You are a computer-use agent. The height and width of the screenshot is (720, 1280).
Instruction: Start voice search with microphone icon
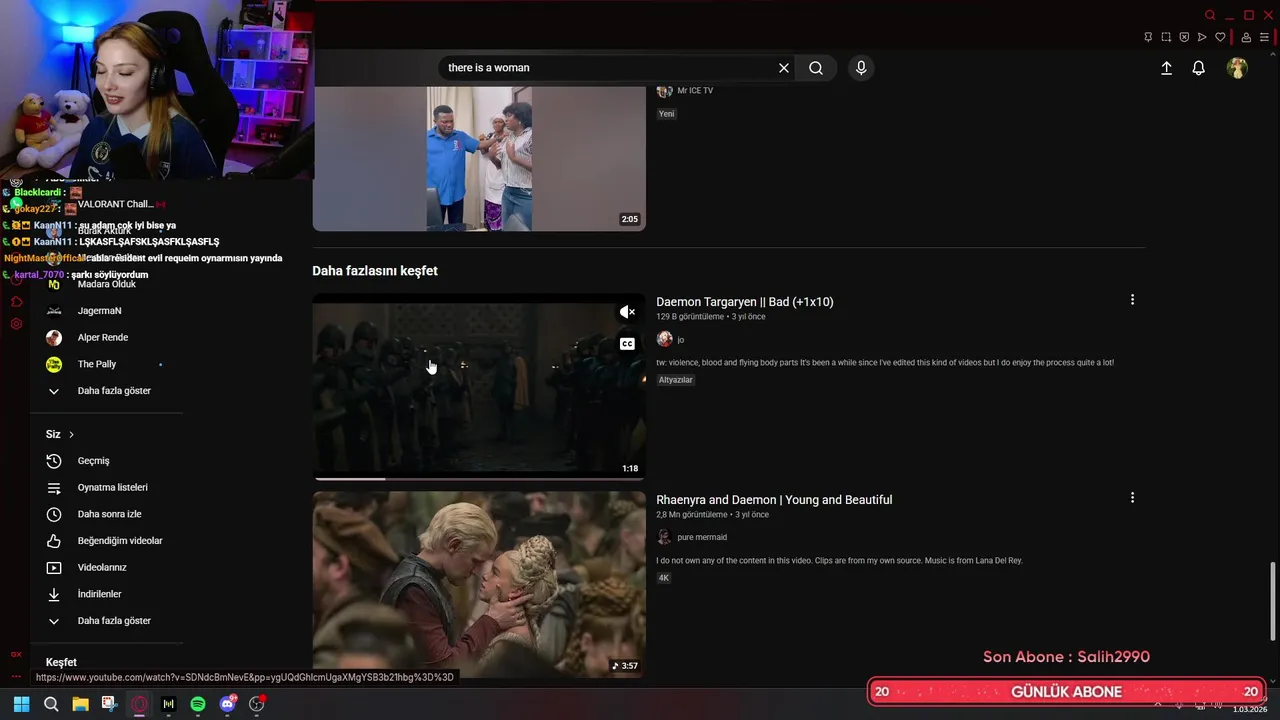[x=861, y=68]
